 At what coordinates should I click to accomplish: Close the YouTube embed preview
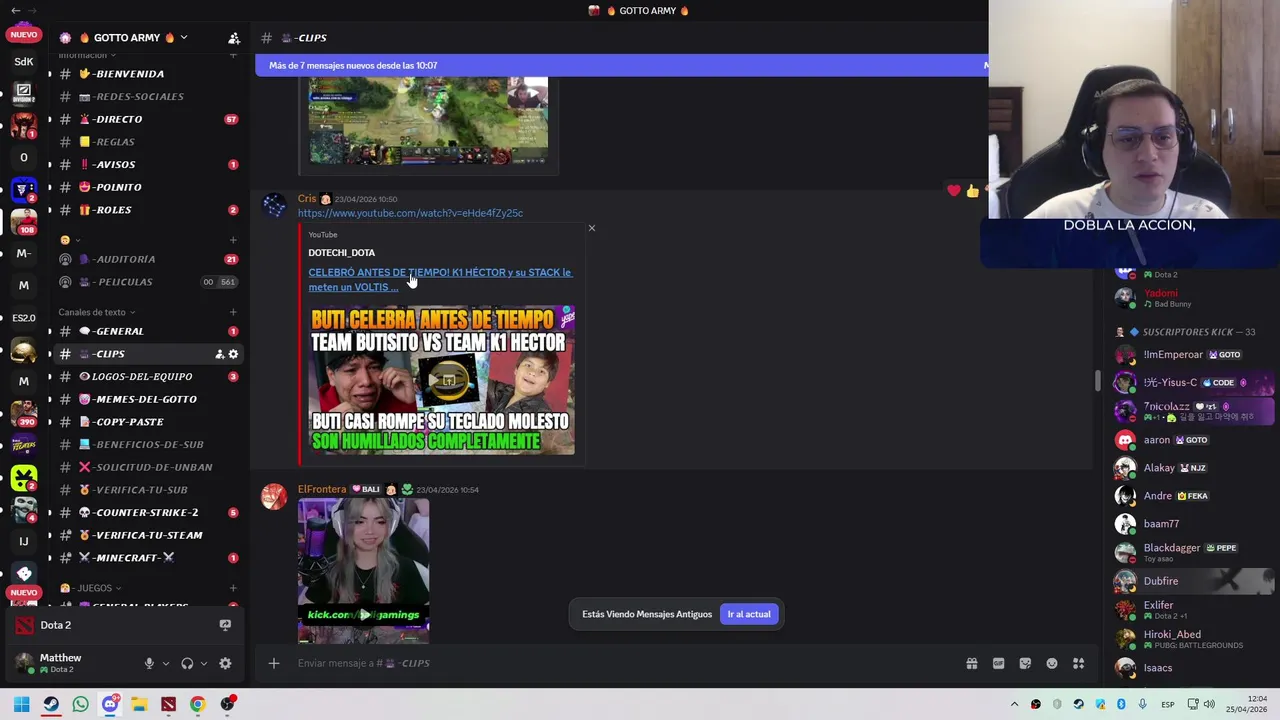(591, 229)
